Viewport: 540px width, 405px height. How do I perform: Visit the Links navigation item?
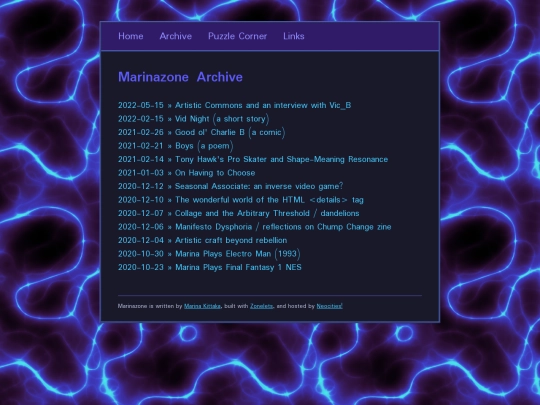coord(294,36)
